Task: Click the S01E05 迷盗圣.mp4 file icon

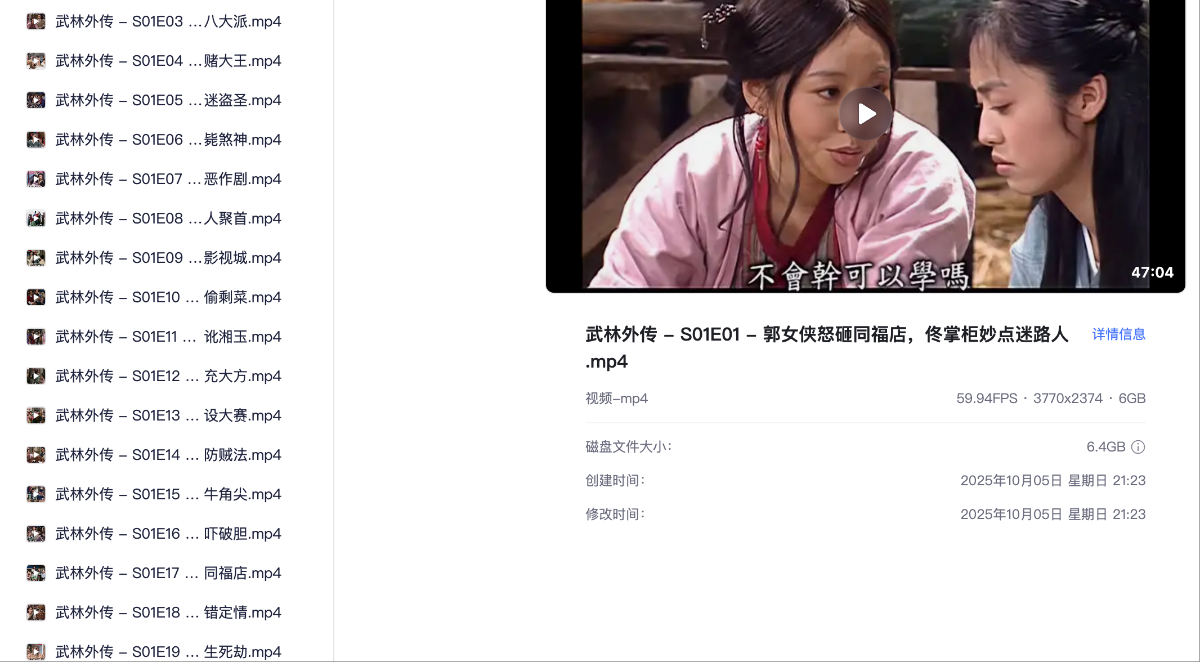Action: [x=36, y=100]
